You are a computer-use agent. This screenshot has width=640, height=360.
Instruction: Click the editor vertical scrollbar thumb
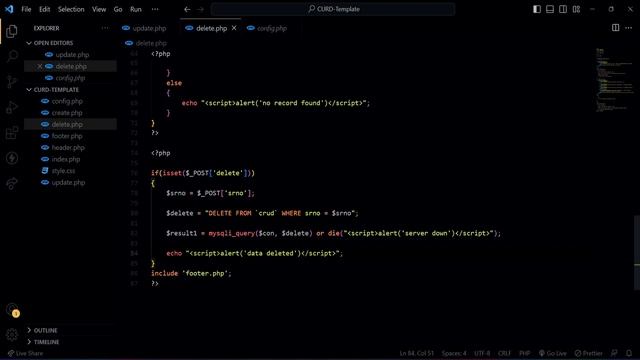pos(637,252)
